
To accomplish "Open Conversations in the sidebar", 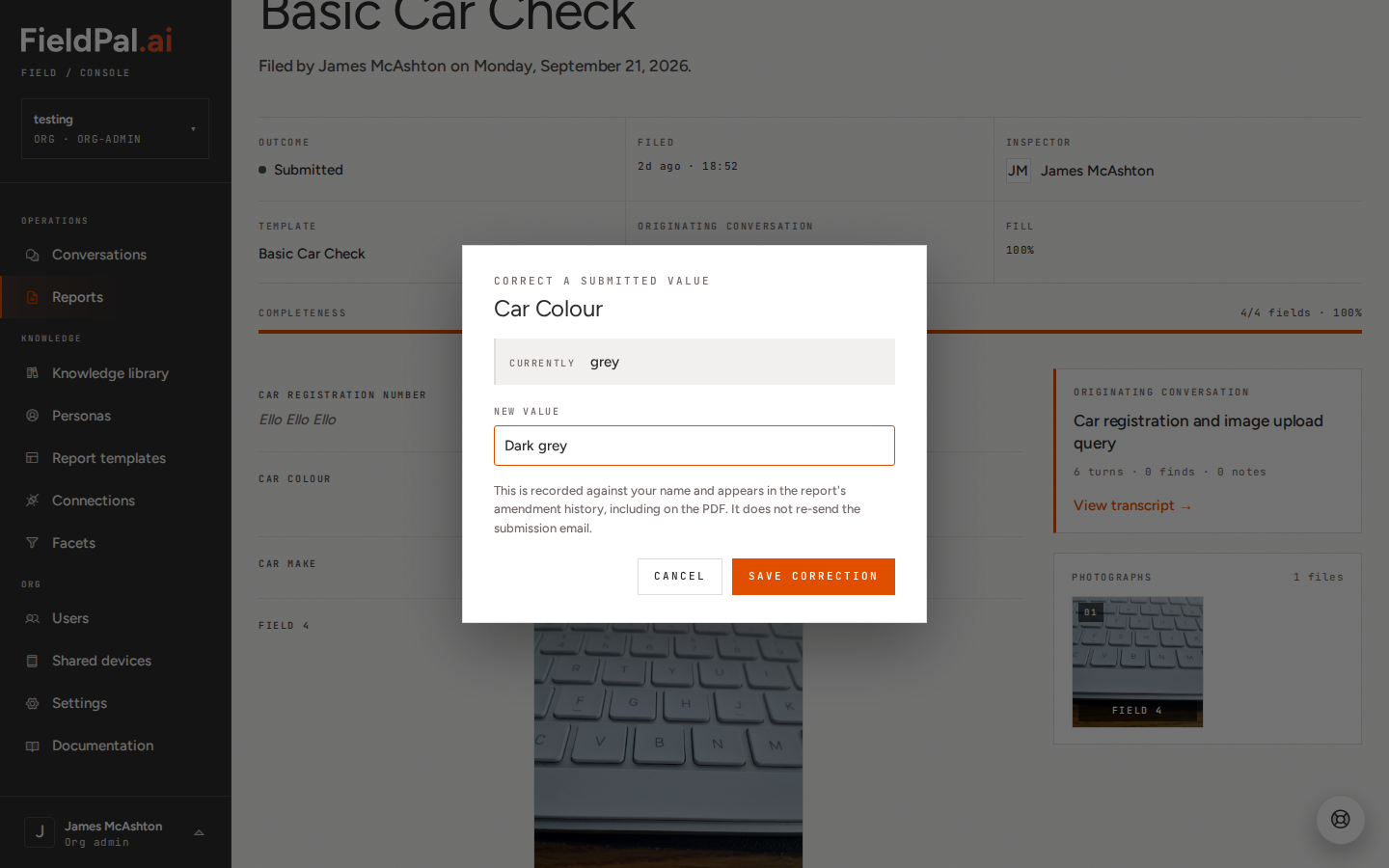I will tap(115, 255).
